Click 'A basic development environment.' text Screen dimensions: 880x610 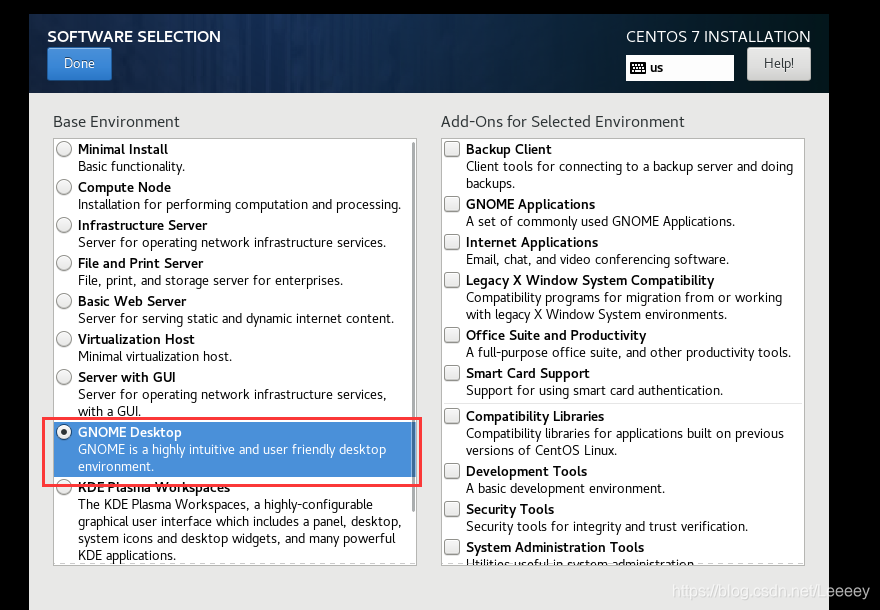(565, 489)
